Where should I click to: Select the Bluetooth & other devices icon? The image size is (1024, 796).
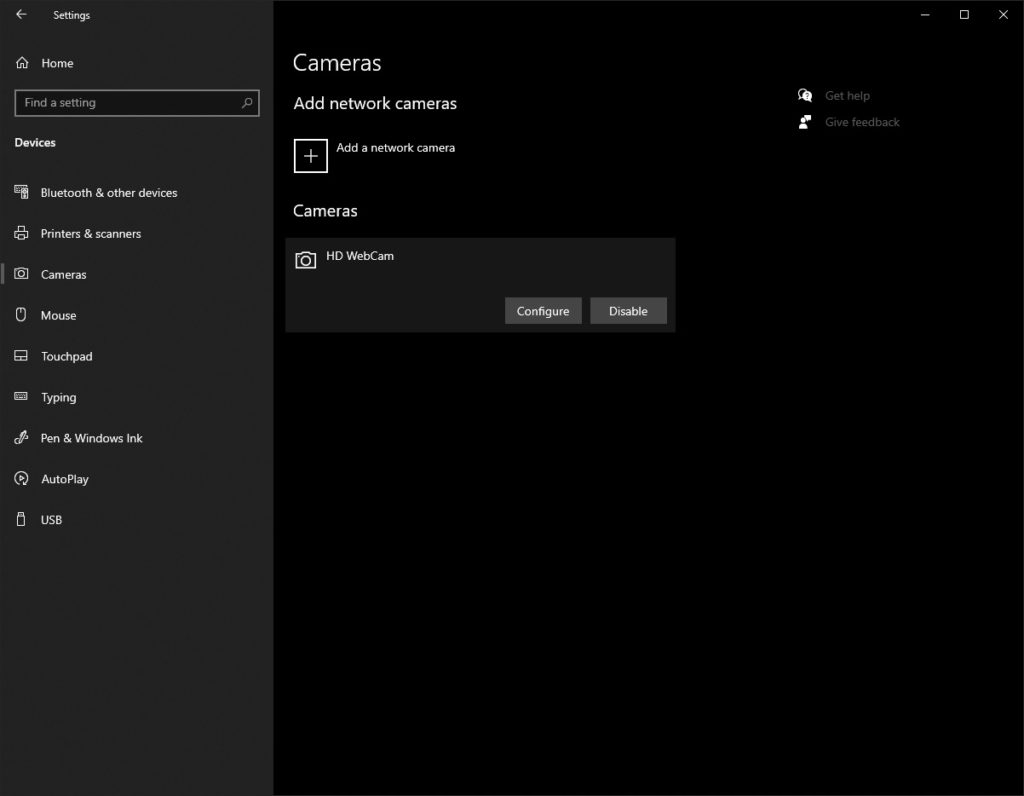pyautogui.click(x=20, y=192)
